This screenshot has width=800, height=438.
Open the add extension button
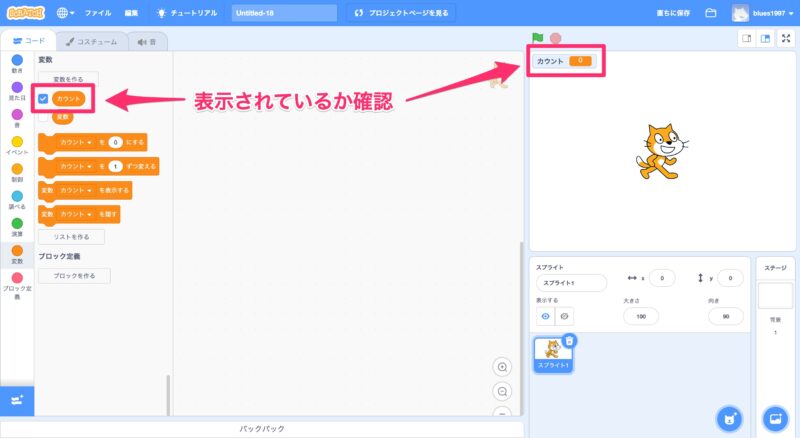[x=17, y=400]
